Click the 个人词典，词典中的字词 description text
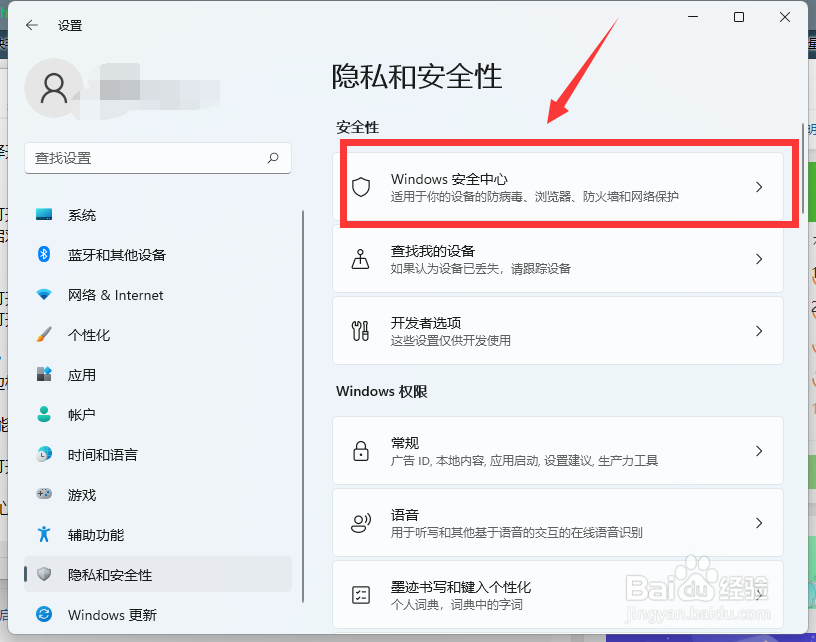 [456, 605]
